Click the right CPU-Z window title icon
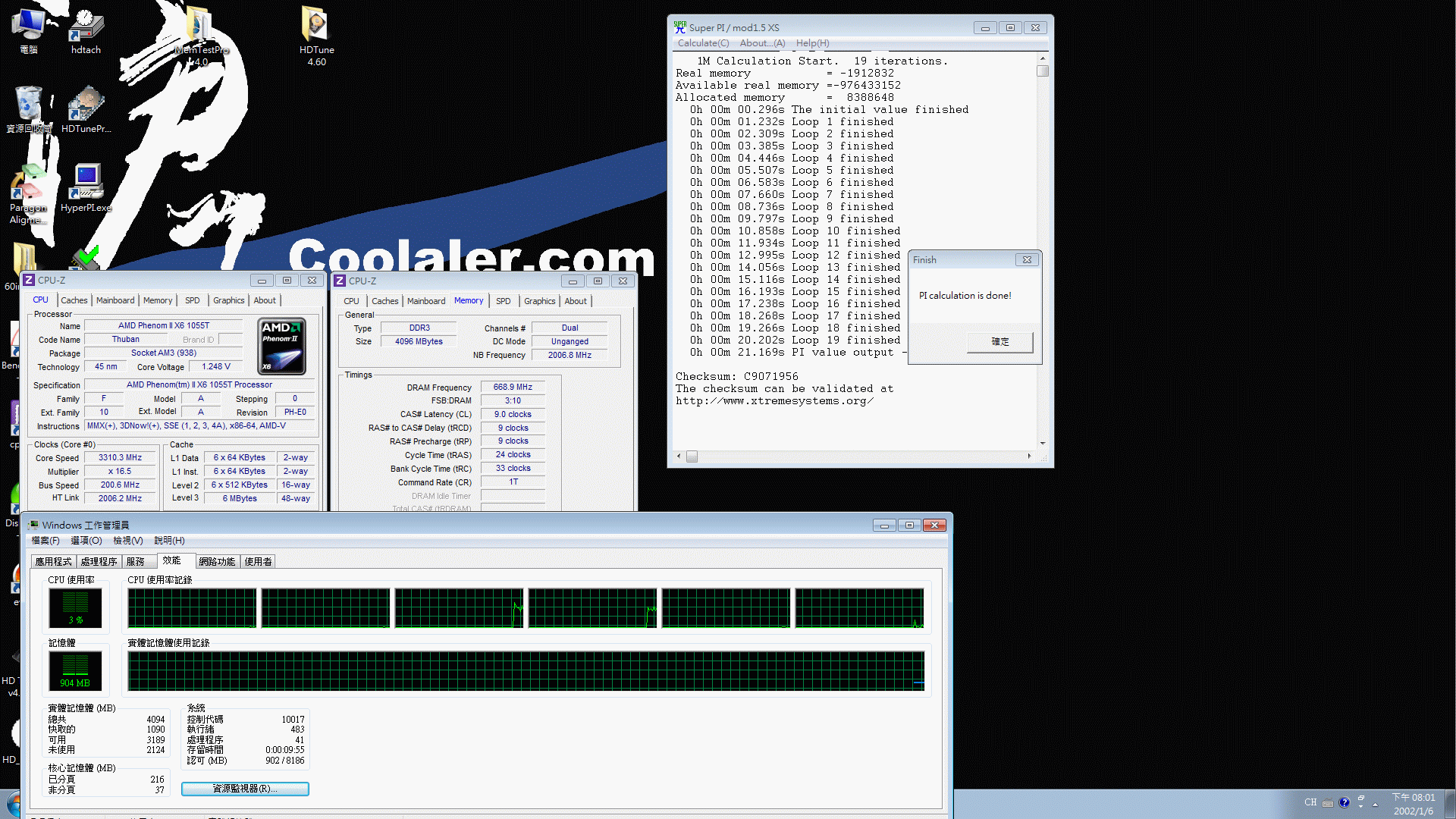 [x=340, y=281]
